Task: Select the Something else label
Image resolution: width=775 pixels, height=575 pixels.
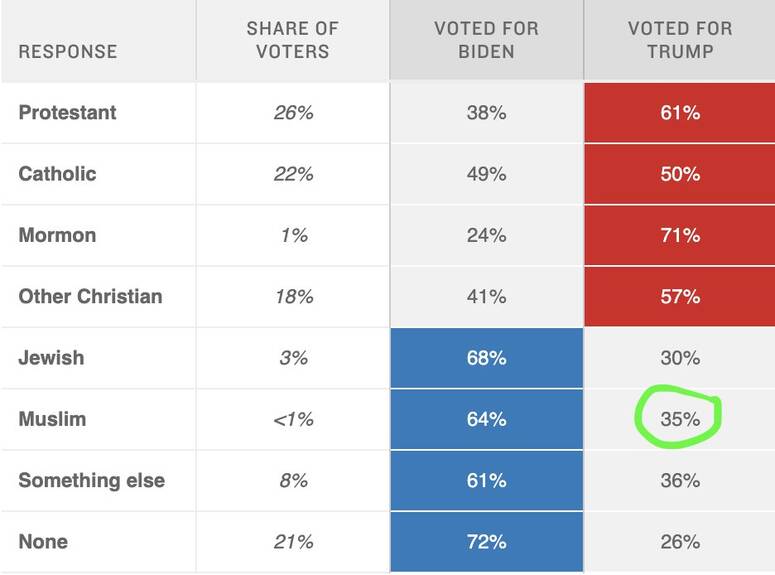Action: click(x=91, y=481)
